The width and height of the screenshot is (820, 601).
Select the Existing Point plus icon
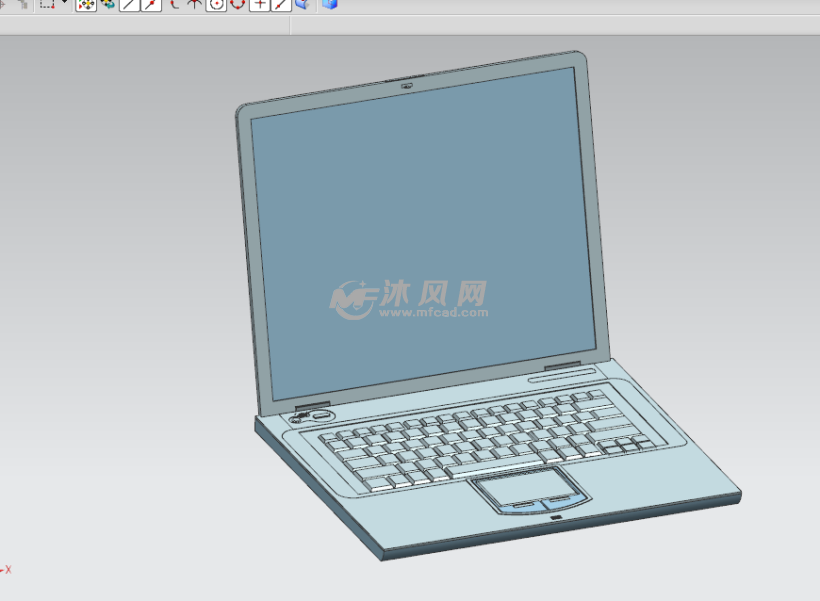tap(259, 4)
